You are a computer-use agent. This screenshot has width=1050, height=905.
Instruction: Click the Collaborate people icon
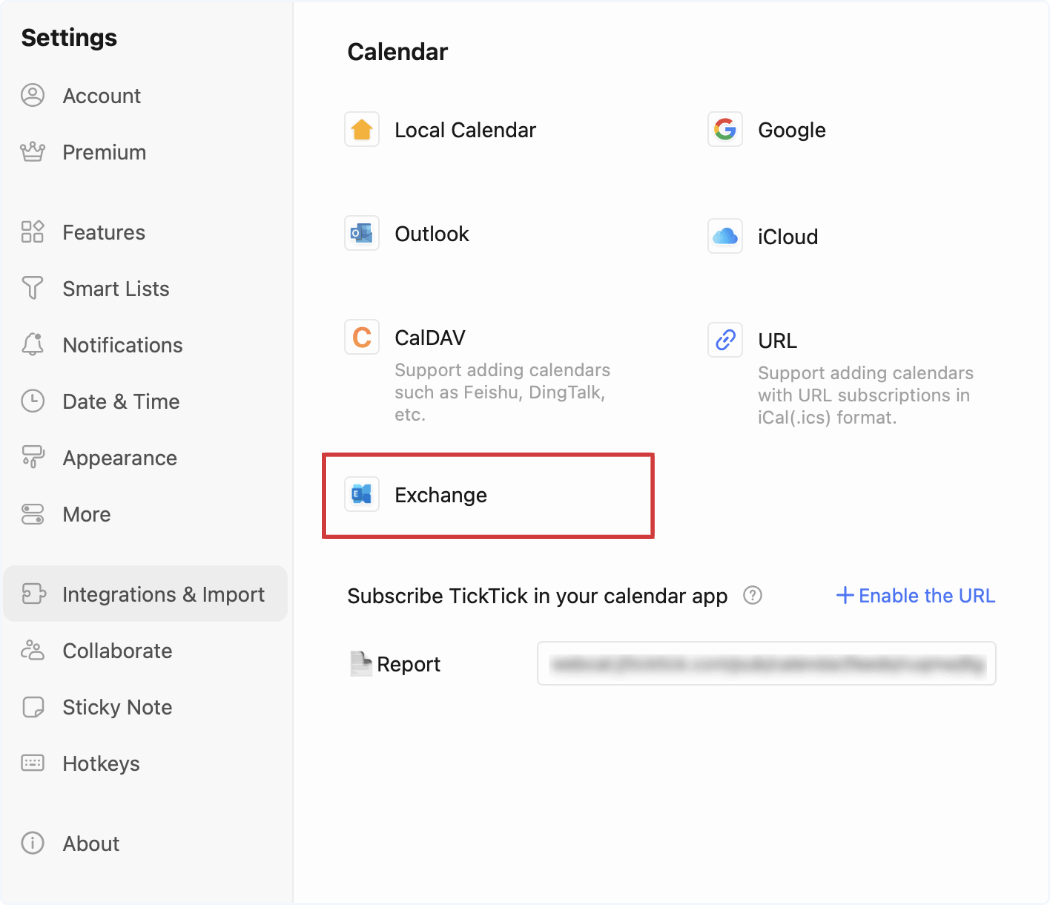pos(33,650)
